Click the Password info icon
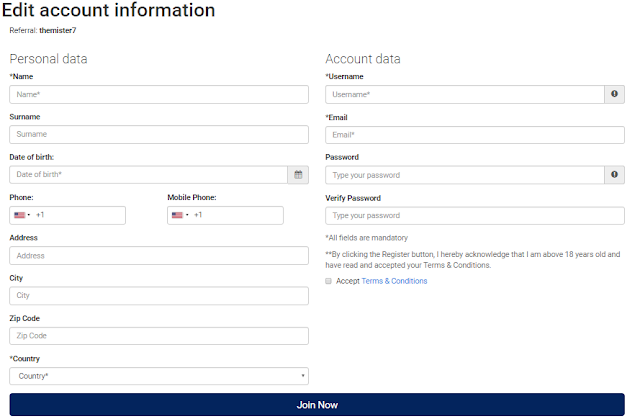The height and width of the screenshot is (419, 640). click(614, 175)
